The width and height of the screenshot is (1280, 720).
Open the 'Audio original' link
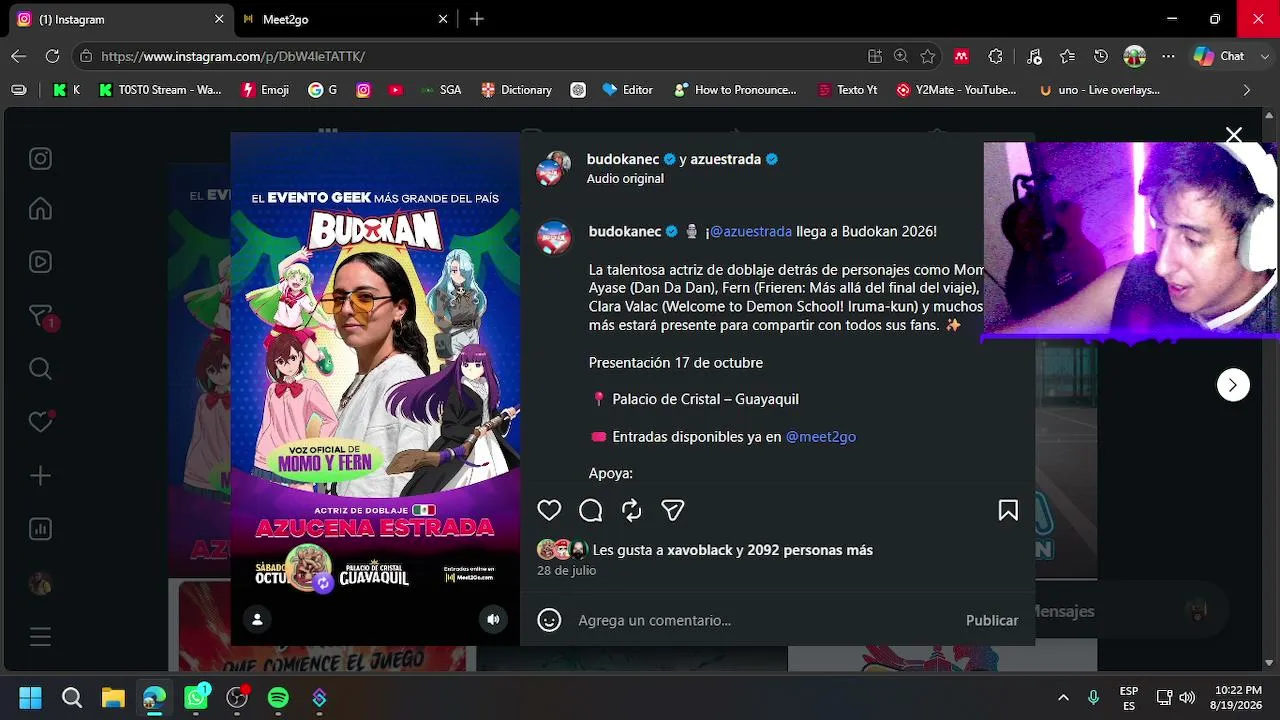[625, 178]
